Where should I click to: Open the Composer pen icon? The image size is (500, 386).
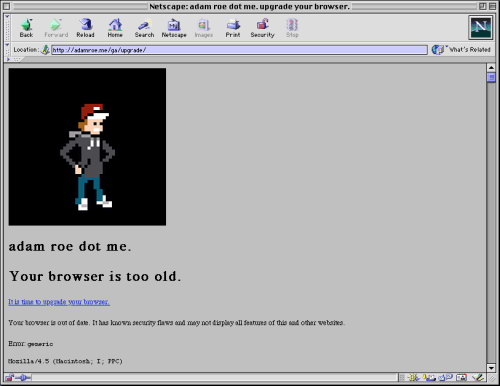click(478, 378)
